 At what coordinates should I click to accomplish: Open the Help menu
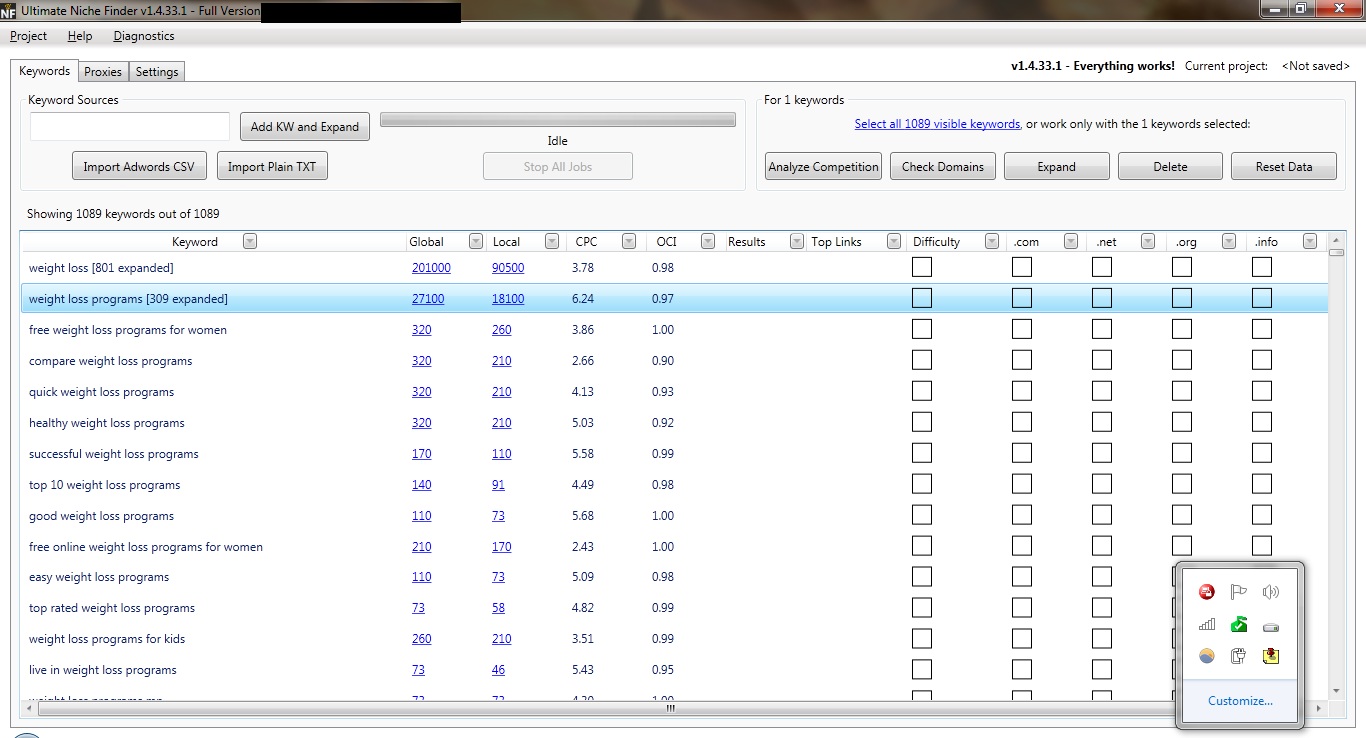pos(80,36)
